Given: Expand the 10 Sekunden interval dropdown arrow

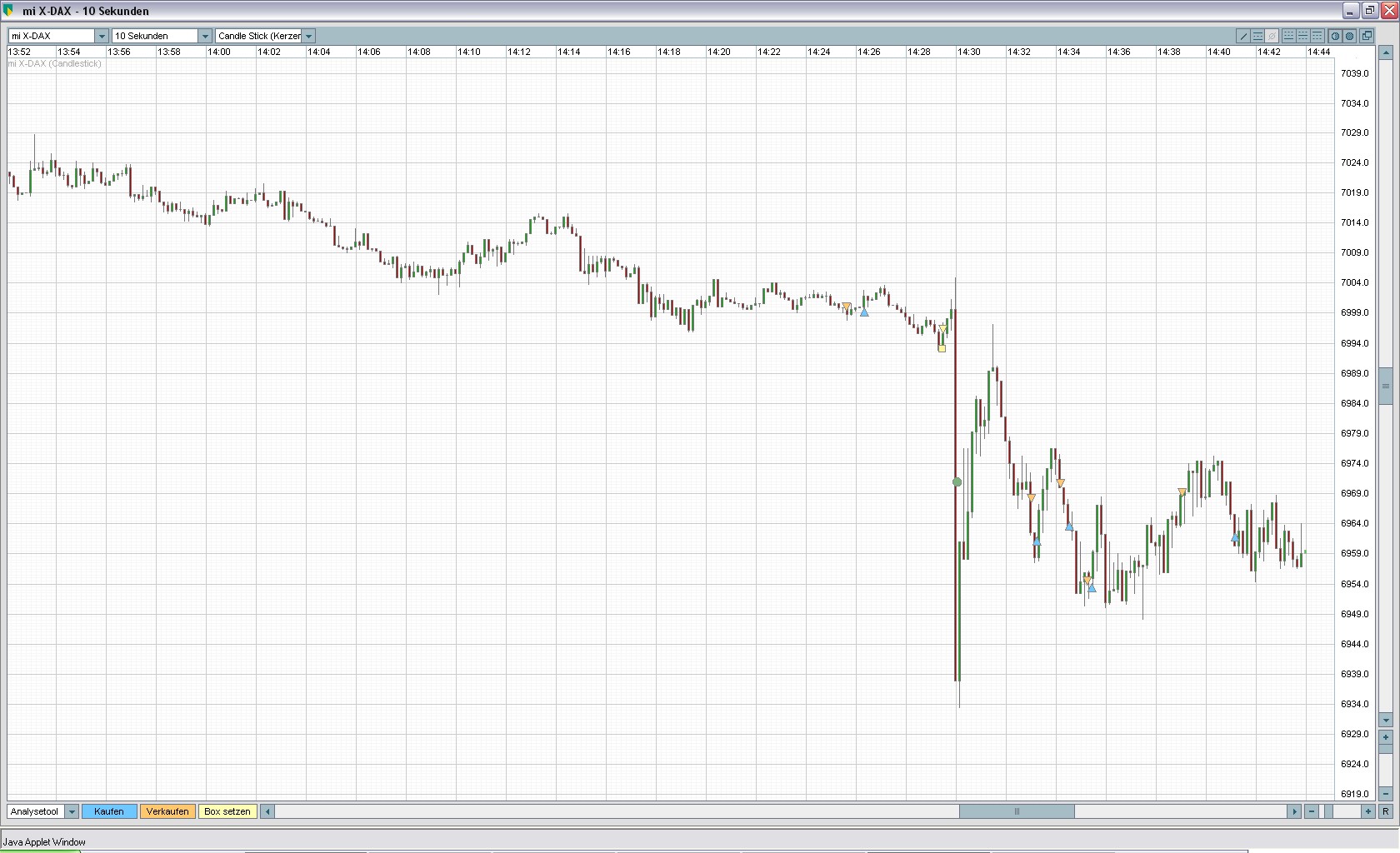Looking at the screenshot, I should pos(205,36).
